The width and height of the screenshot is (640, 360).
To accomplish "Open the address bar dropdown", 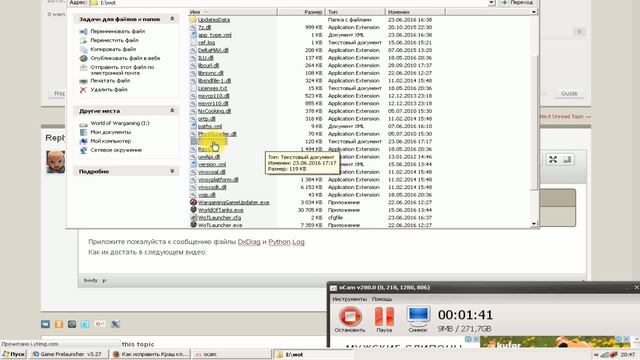I will [491, 3].
